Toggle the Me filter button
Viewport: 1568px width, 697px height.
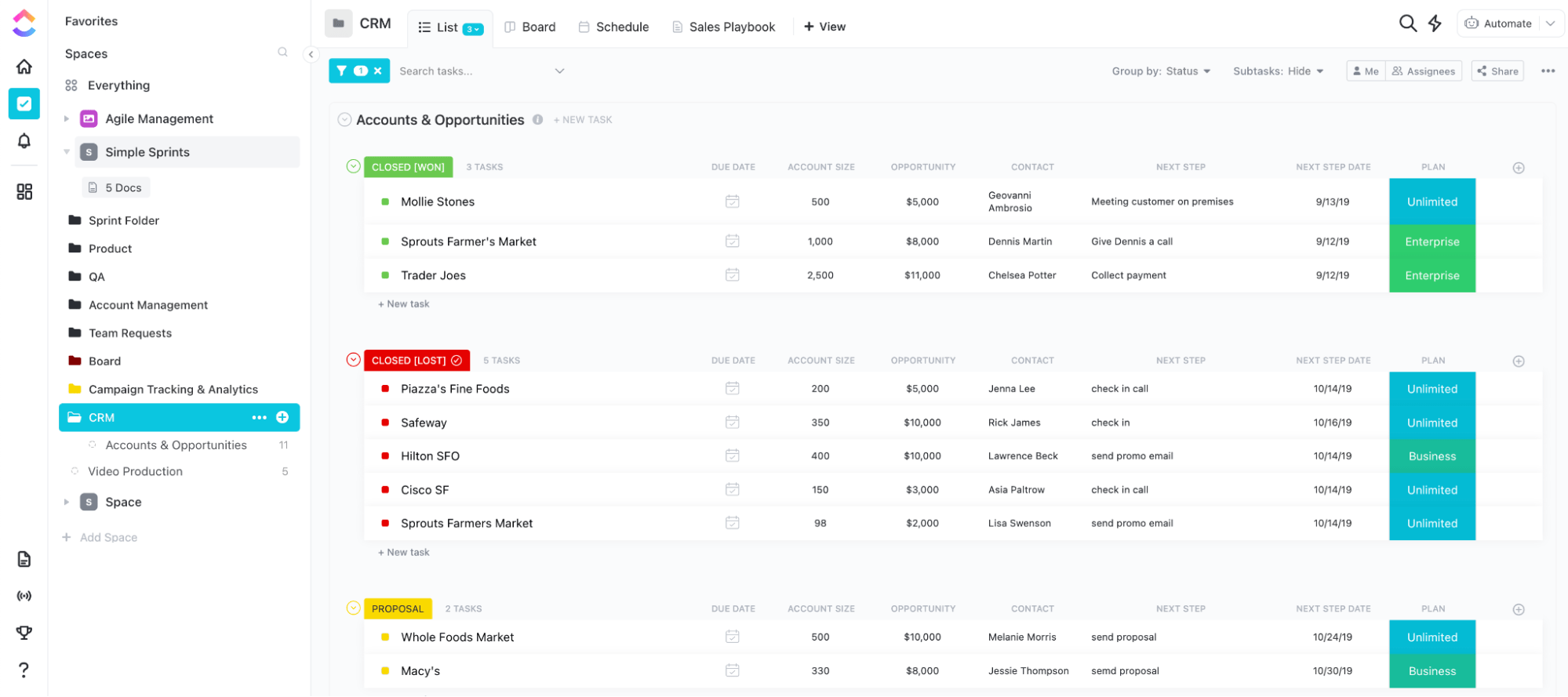click(1366, 71)
